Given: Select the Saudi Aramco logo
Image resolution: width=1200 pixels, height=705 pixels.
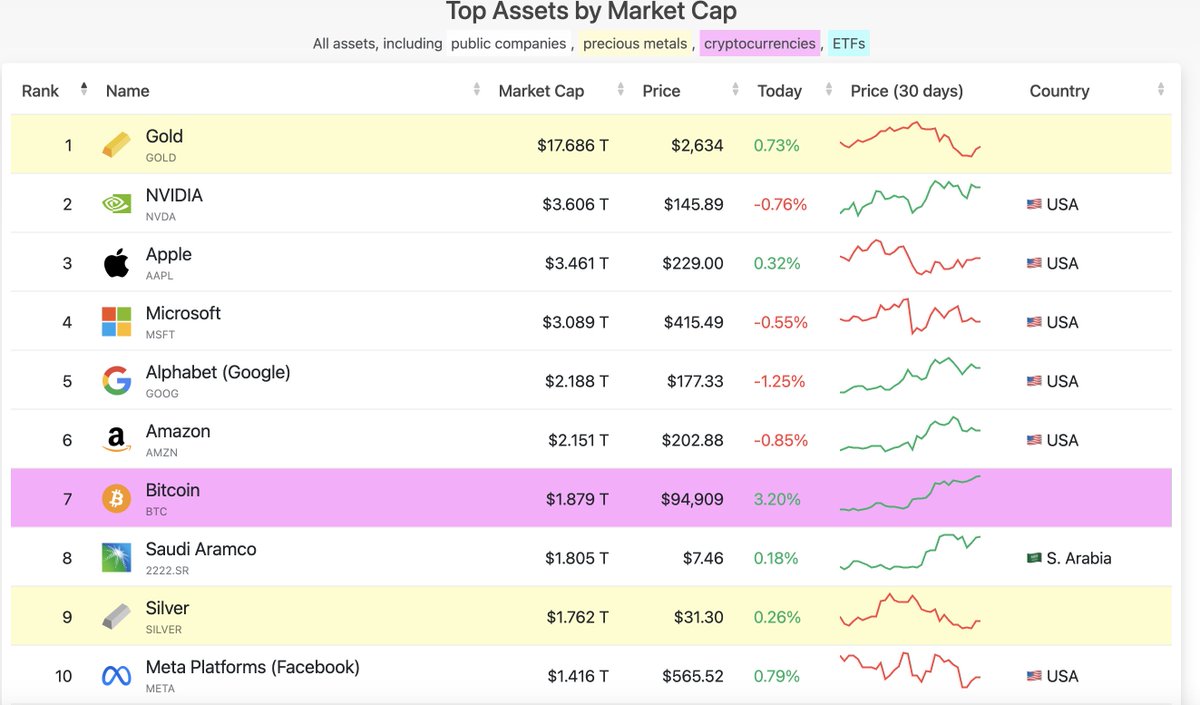Looking at the screenshot, I should pos(116,557).
